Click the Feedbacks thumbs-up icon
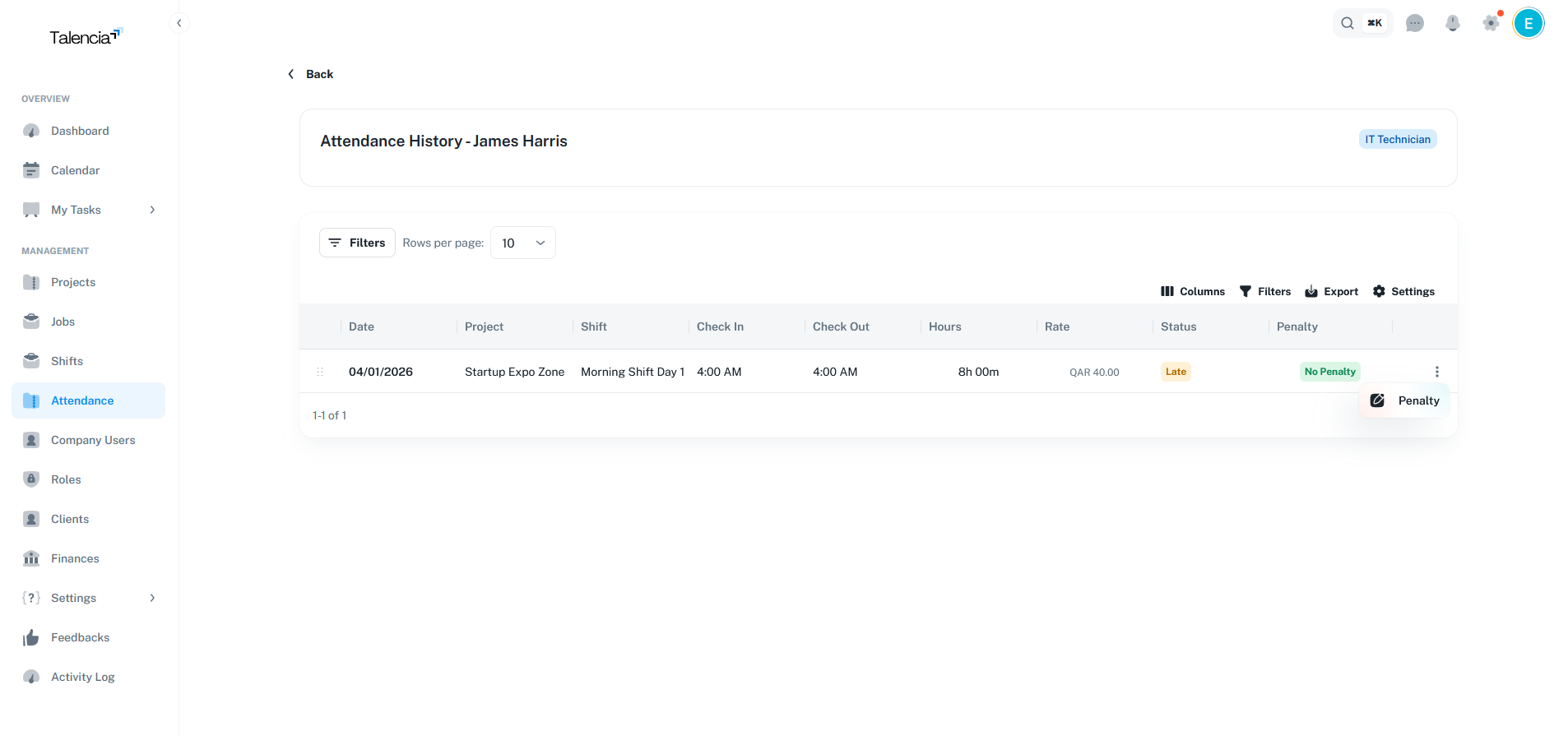 click(31, 637)
